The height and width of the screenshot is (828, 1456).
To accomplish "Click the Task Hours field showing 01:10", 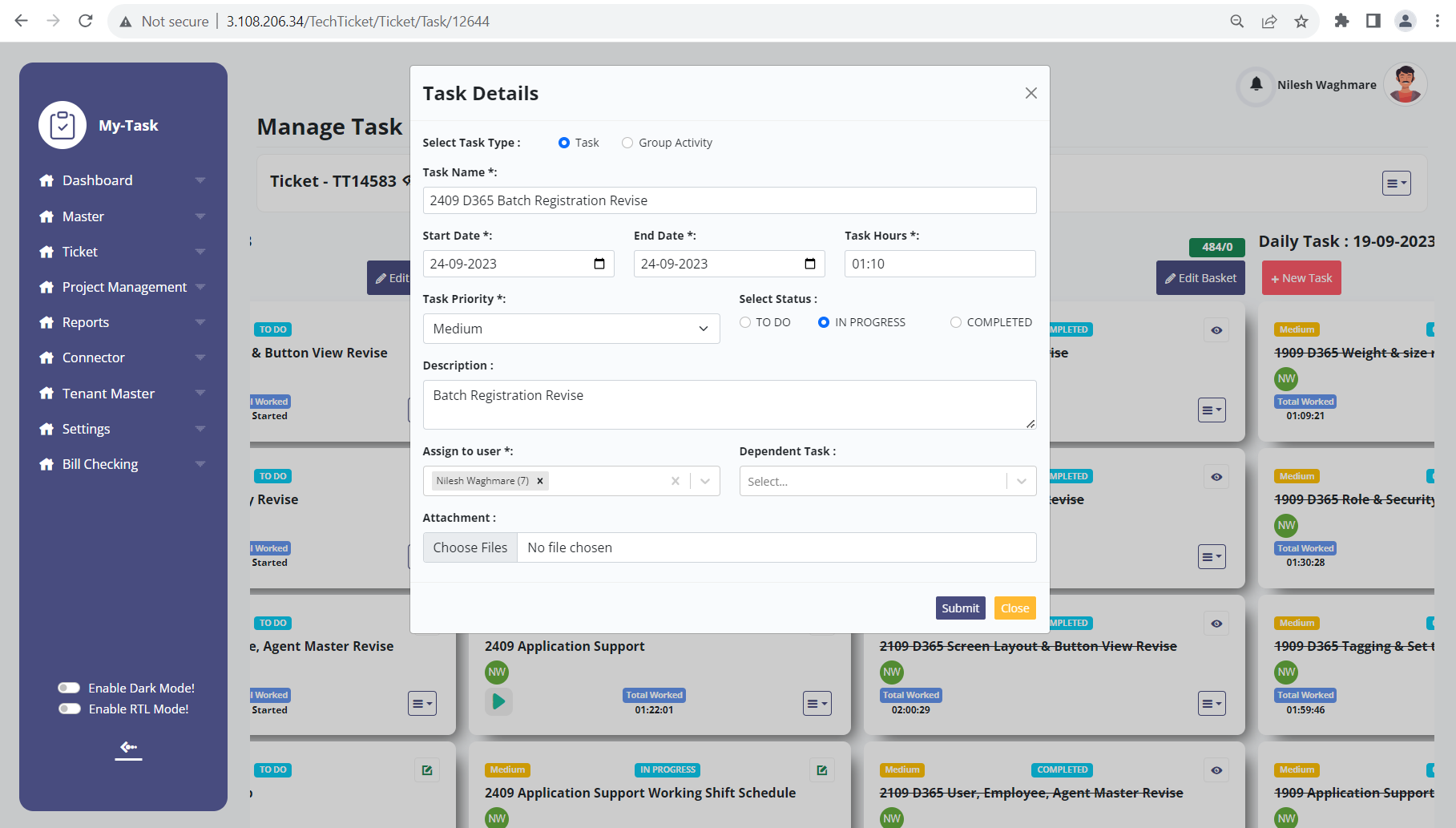I will click(x=940, y=264).
